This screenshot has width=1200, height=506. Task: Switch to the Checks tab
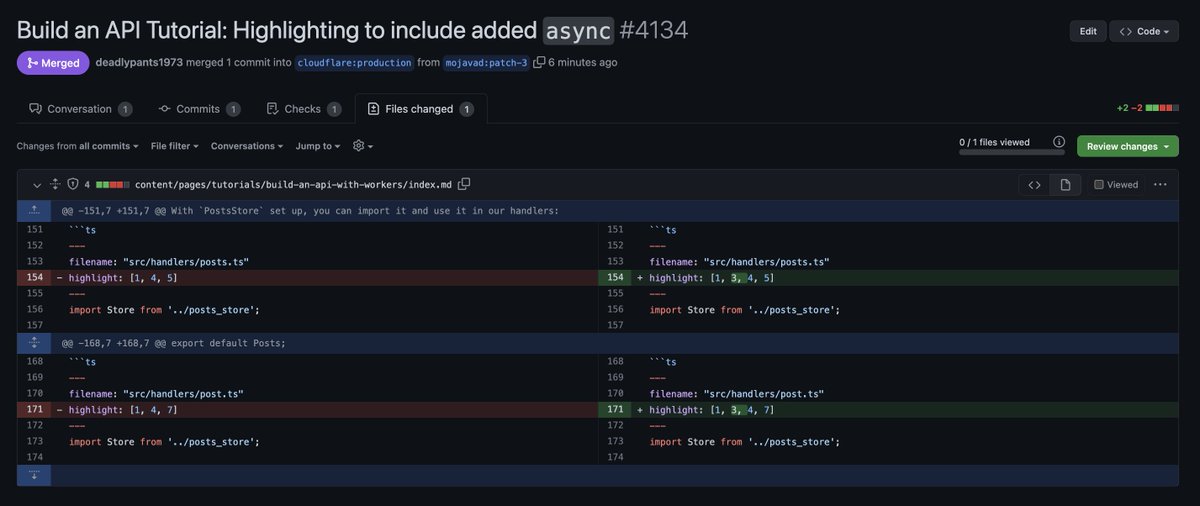click(303, 109)
